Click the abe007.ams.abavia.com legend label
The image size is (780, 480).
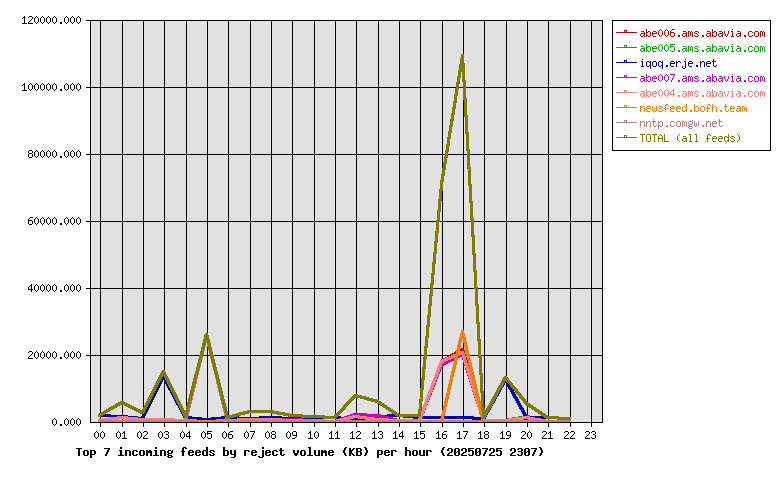click(x=702, y=78)
